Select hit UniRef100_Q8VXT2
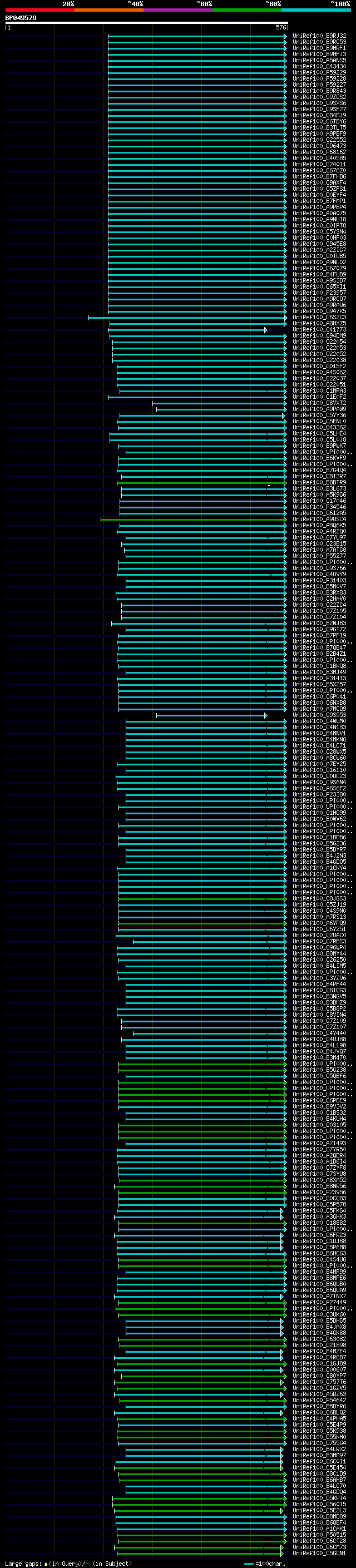The width and height of the screenshot is (356, 1568). 319,403
